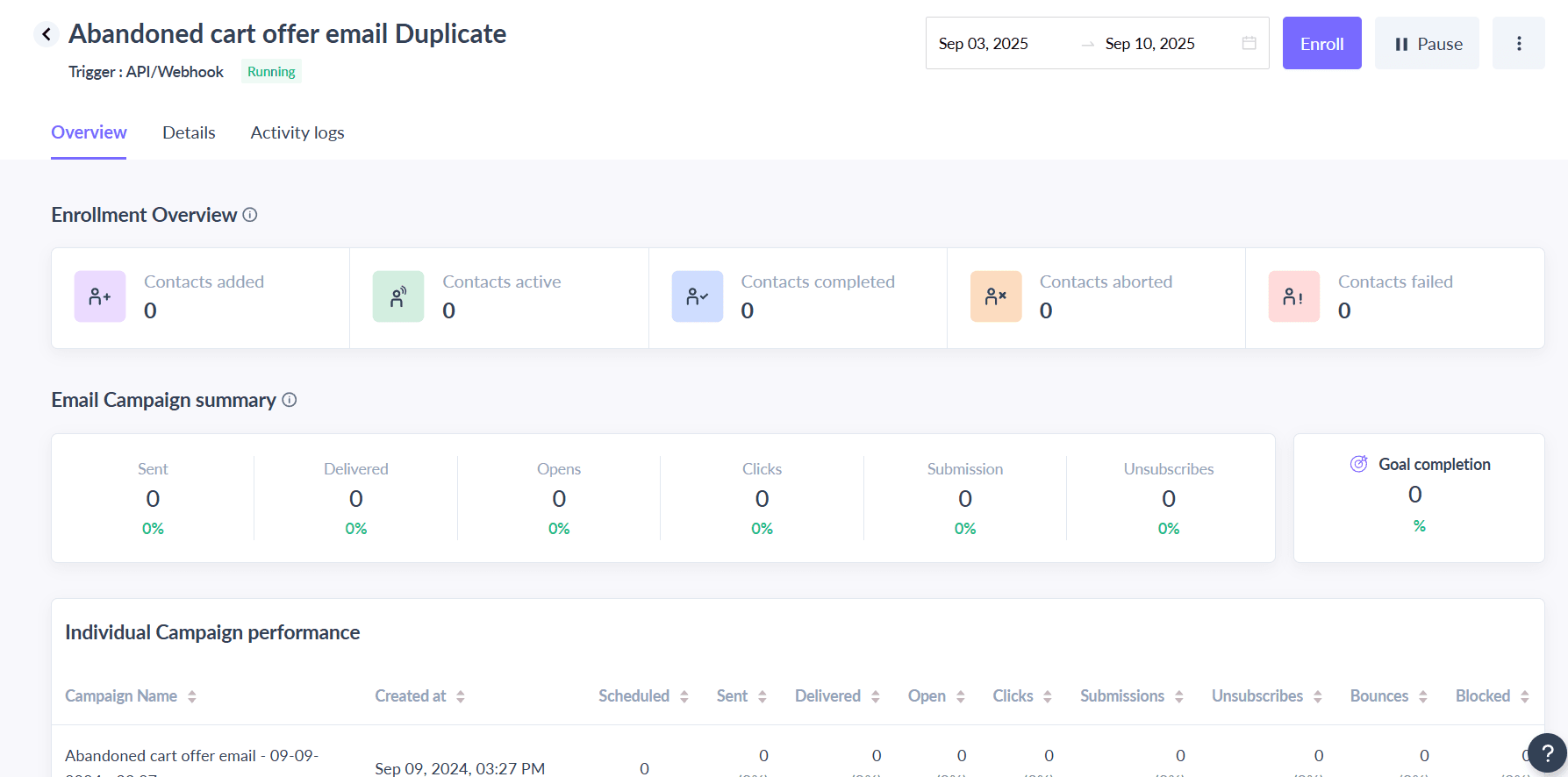Click the Clicks summary stat
Screen dimensions: 1568x777
(x=762, y=498)
